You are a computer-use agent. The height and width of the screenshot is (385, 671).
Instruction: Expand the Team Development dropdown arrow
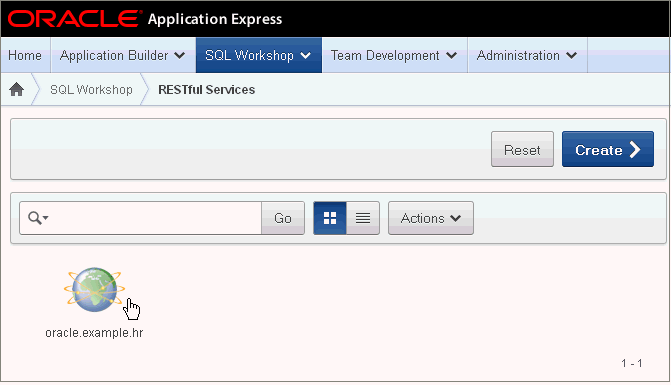tap(451, 55)
